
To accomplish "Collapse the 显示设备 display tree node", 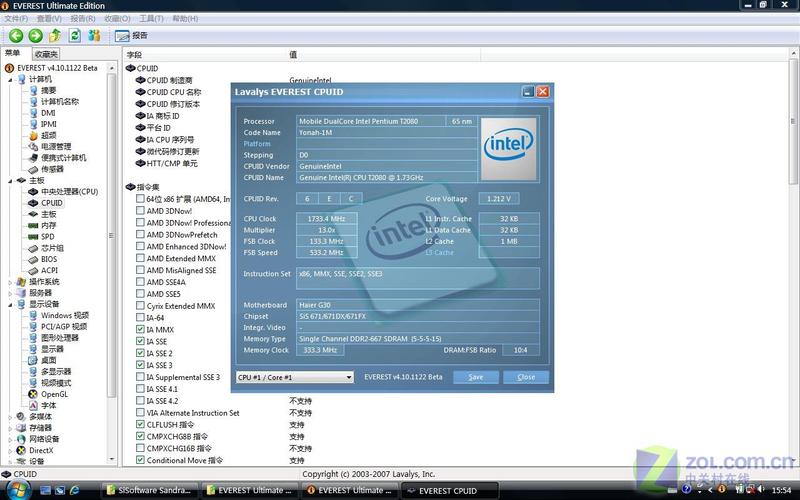I will point(10,305).
